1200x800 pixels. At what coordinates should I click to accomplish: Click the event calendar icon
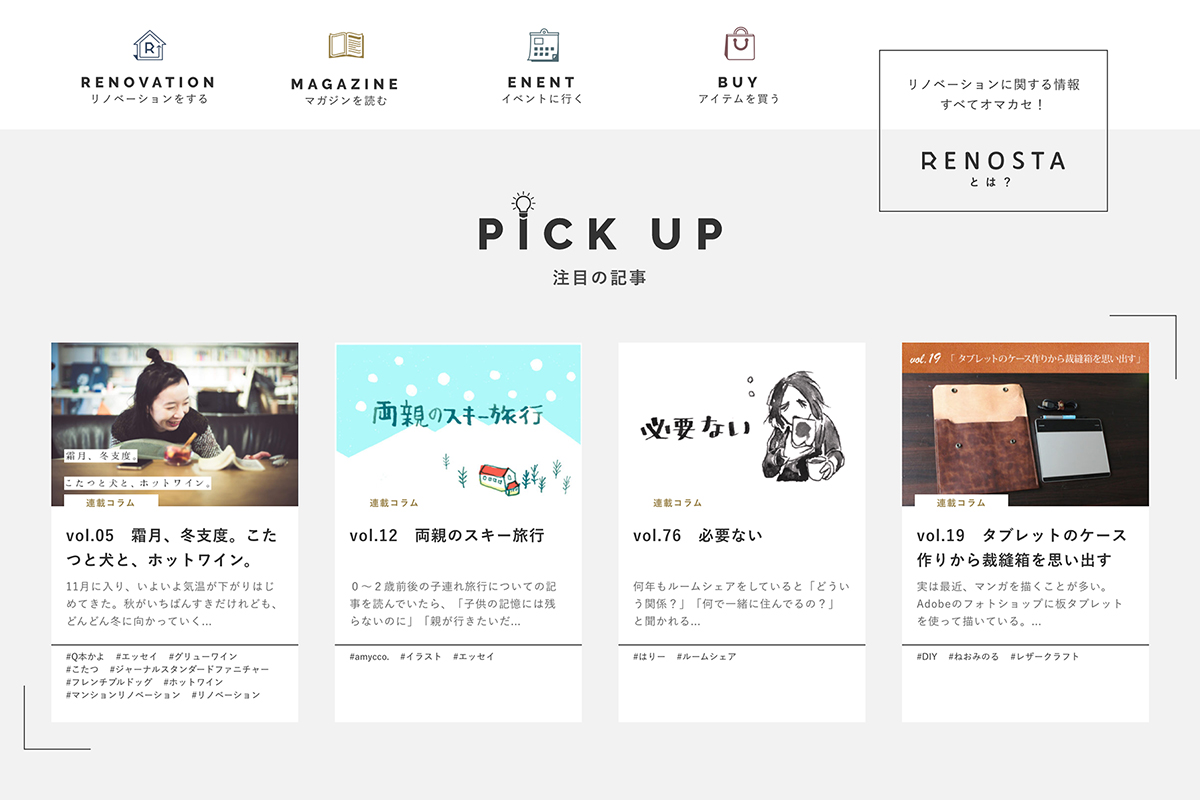[x=543, y=45]
